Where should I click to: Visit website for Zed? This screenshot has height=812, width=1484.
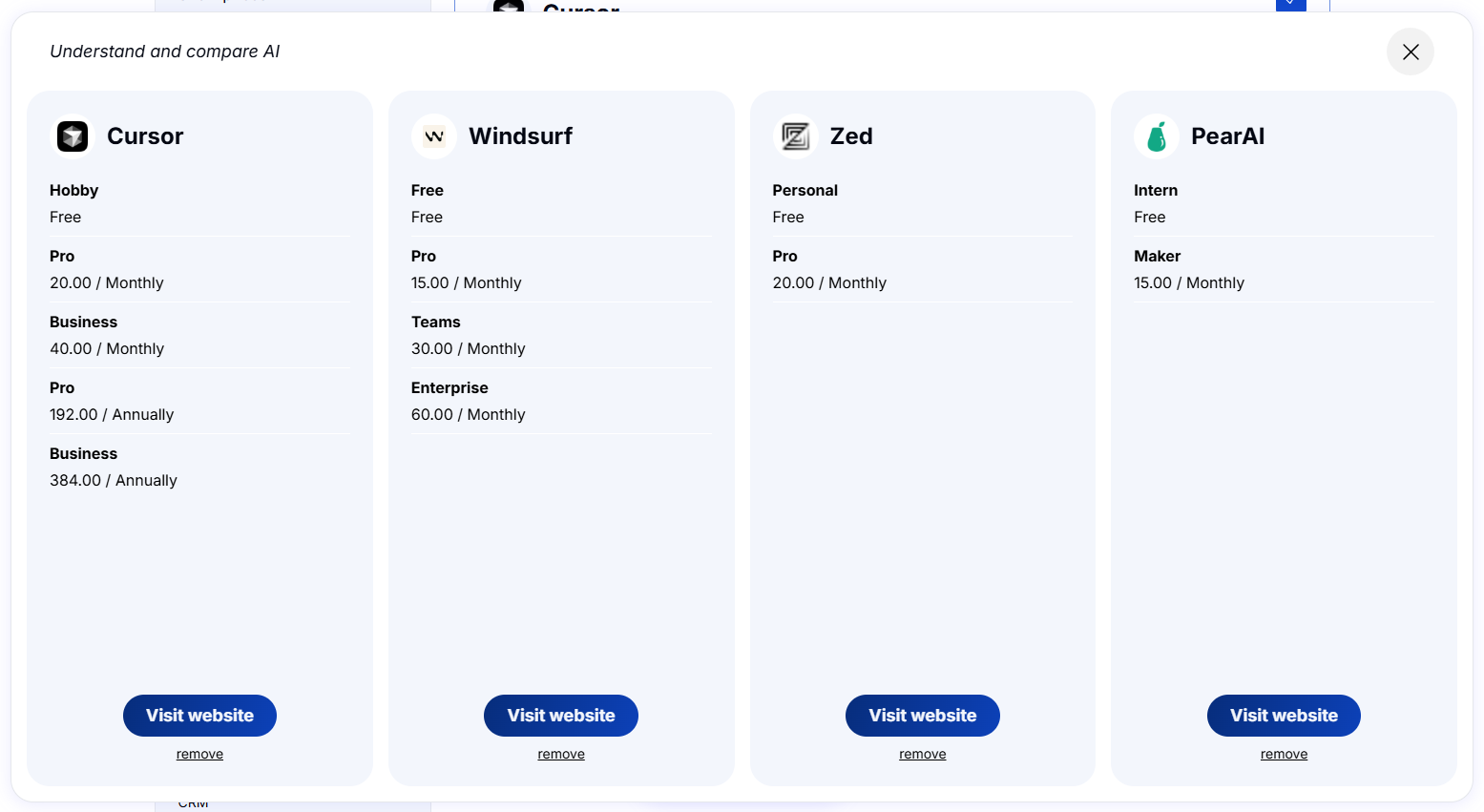tap(922, 715)
